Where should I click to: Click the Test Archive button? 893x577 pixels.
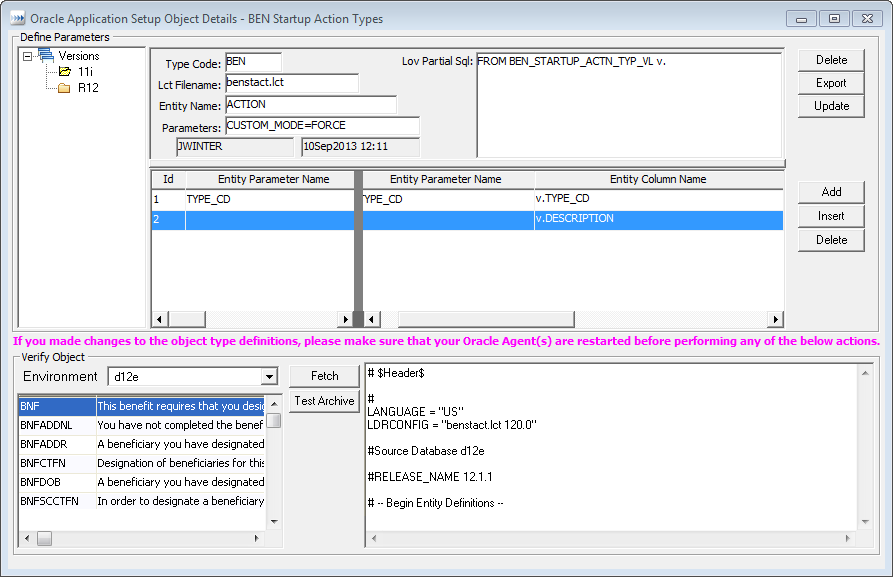[325, 401]
